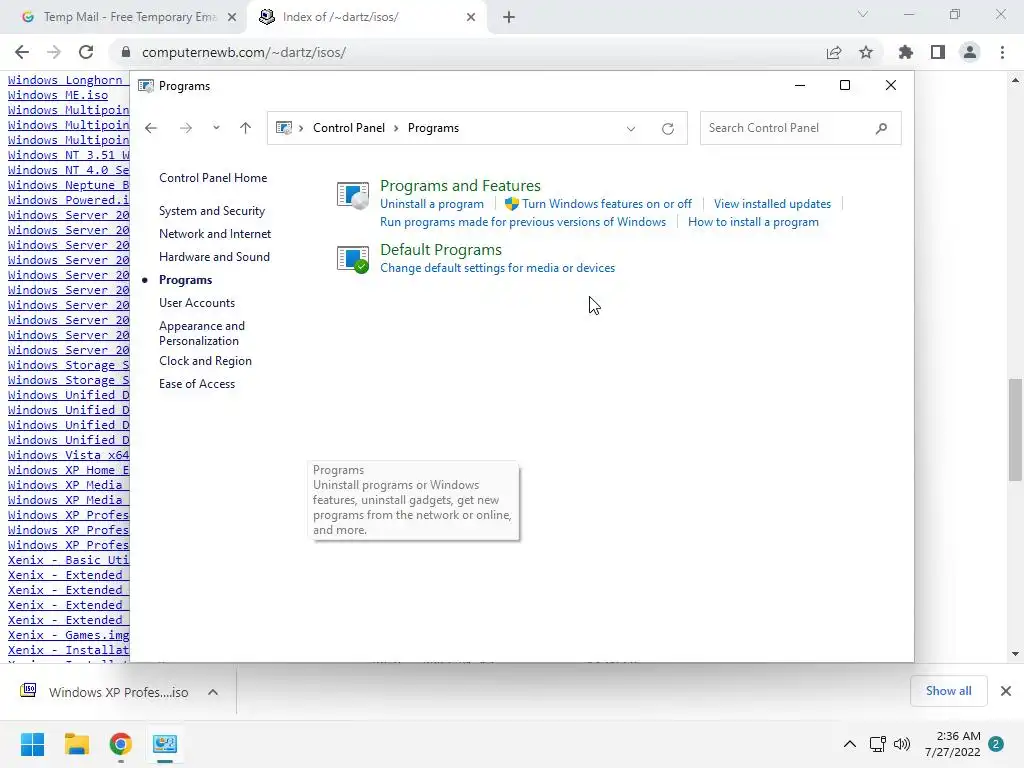
Task: Click Chrome icon in taskbar
Action: click(121, 744)
